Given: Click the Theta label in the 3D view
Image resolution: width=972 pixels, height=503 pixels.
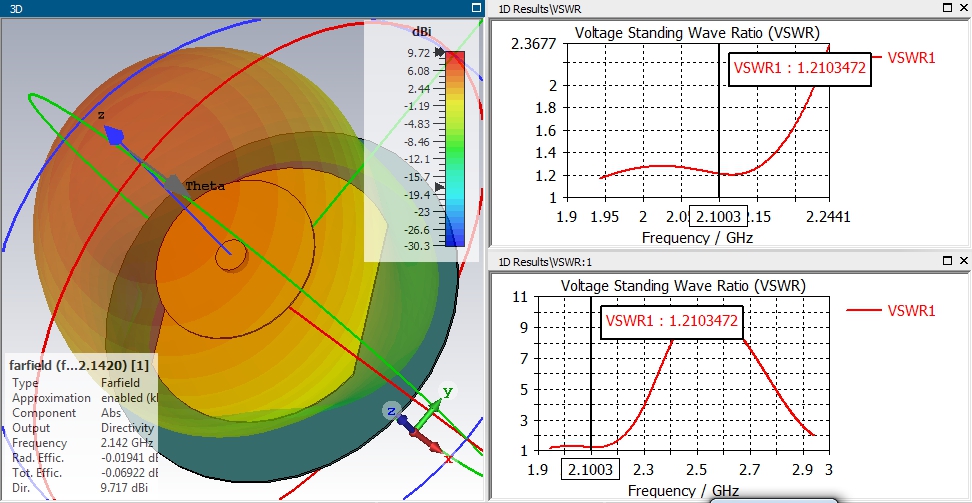Looking at the screenshot, I should [205, 186].
